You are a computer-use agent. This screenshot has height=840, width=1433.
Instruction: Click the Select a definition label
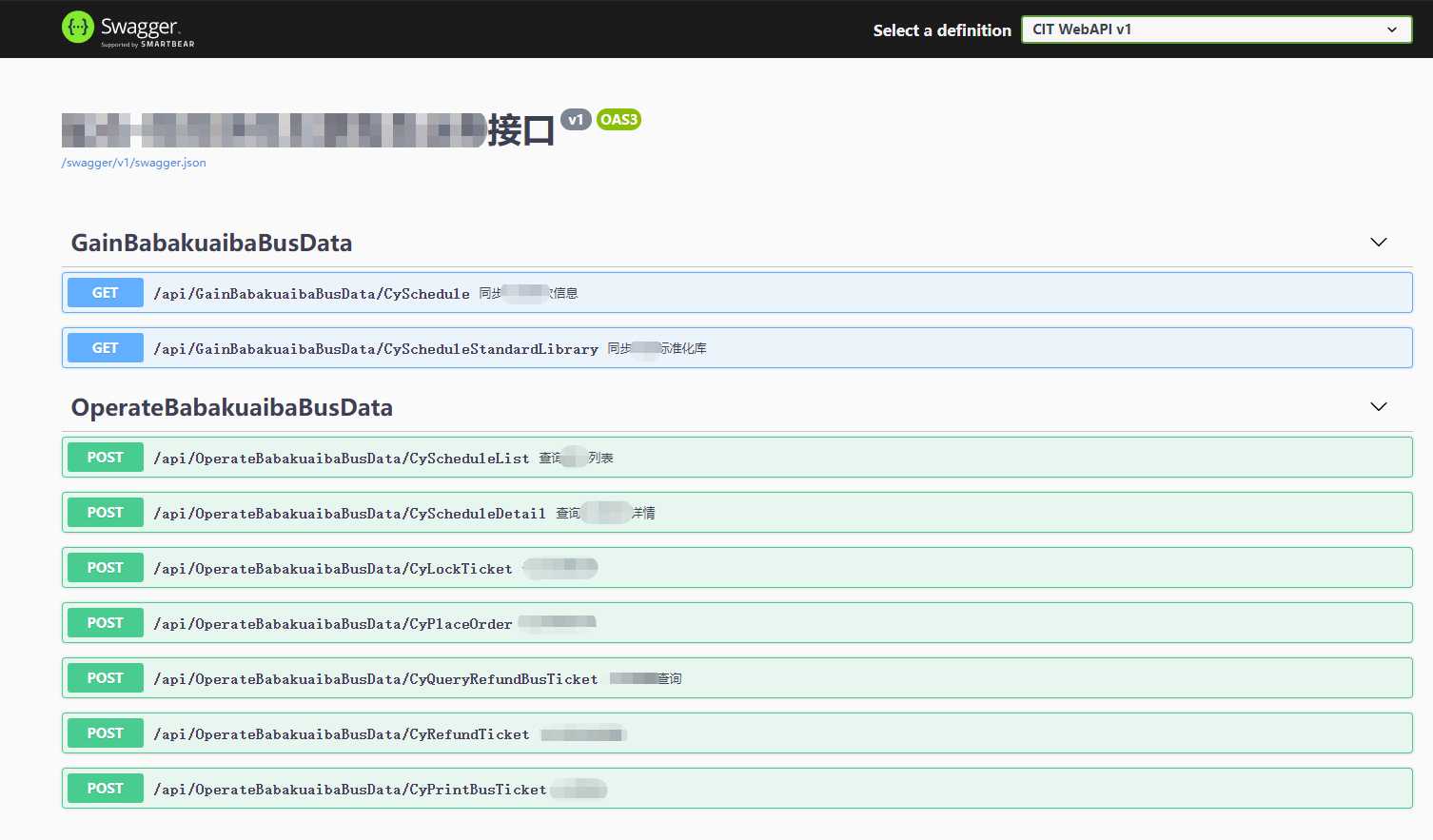942,30
